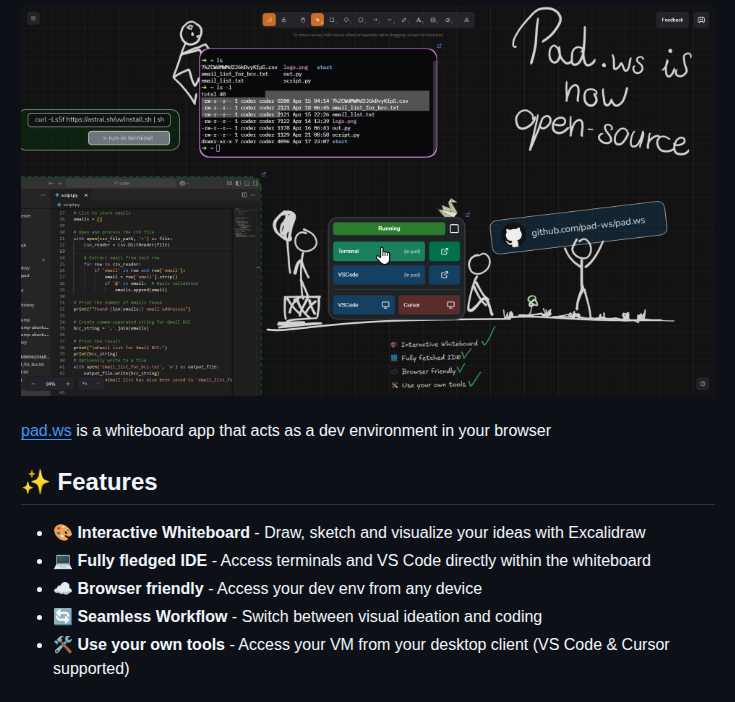Toggle the lock tool in the toolbar

(x=284, y=20)
